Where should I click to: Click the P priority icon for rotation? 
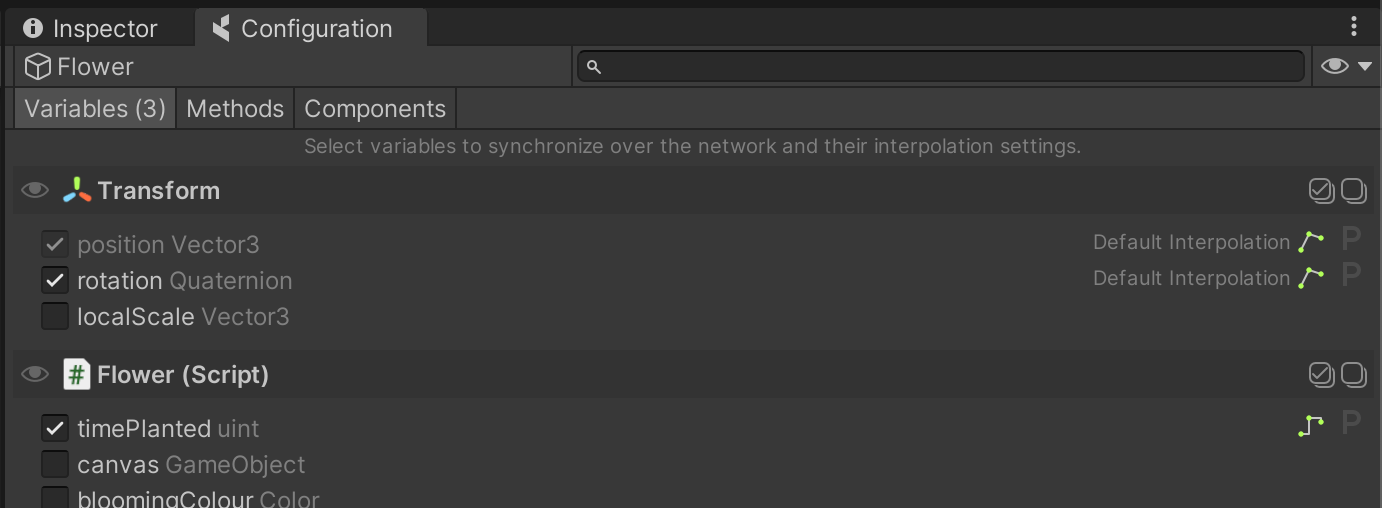pos(1351,276)
